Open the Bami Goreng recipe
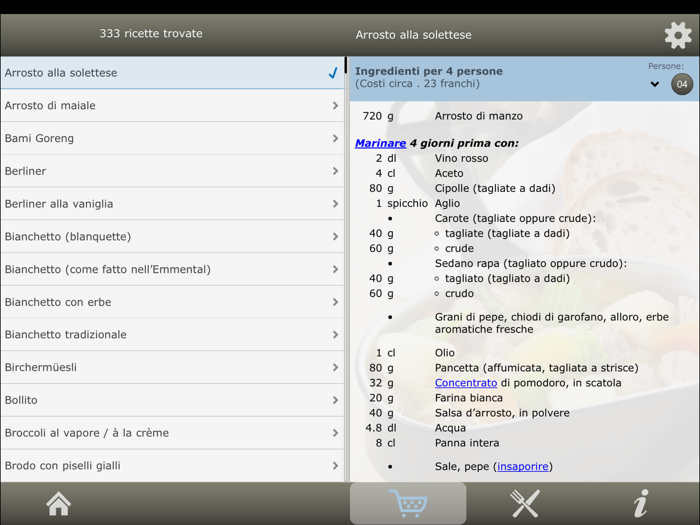The height and width of the screenshot is (525, 700). tap(172, 138)
